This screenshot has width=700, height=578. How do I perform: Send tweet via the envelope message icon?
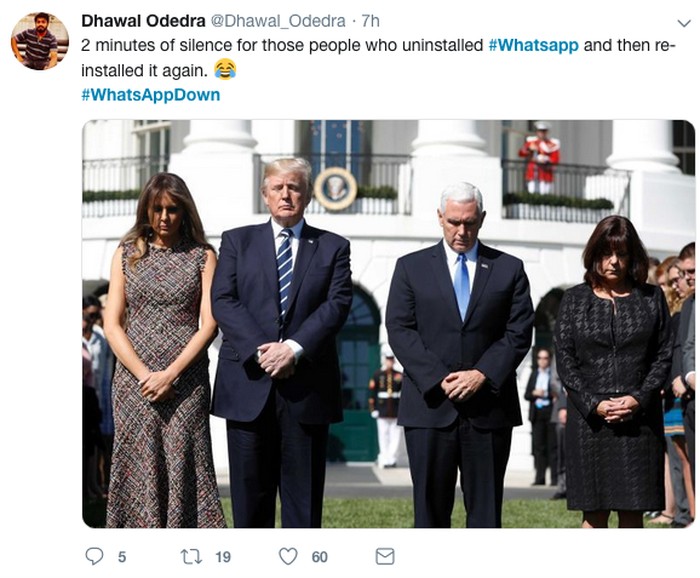[x=385, y=557]
